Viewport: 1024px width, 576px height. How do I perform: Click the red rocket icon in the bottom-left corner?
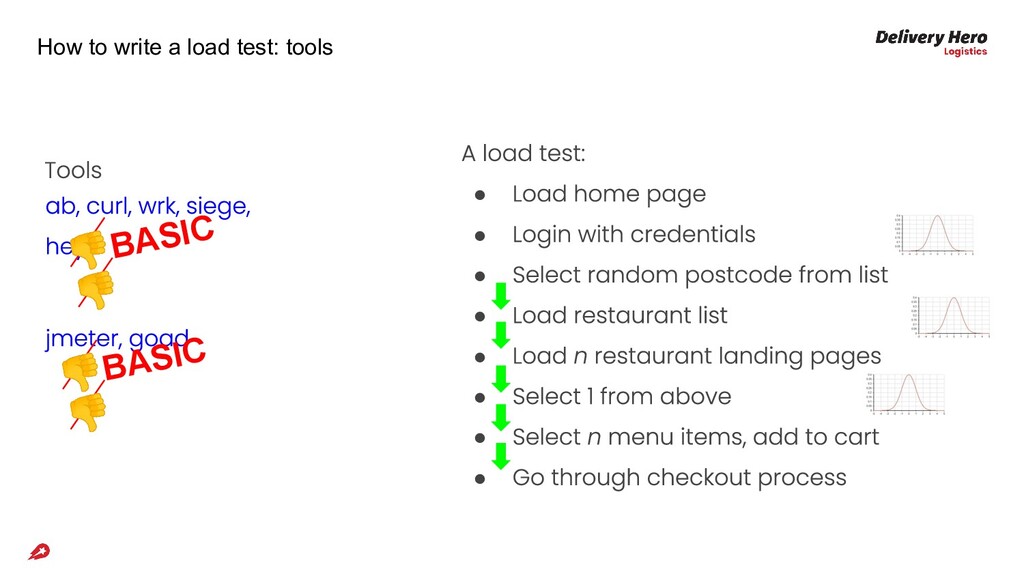39,551
